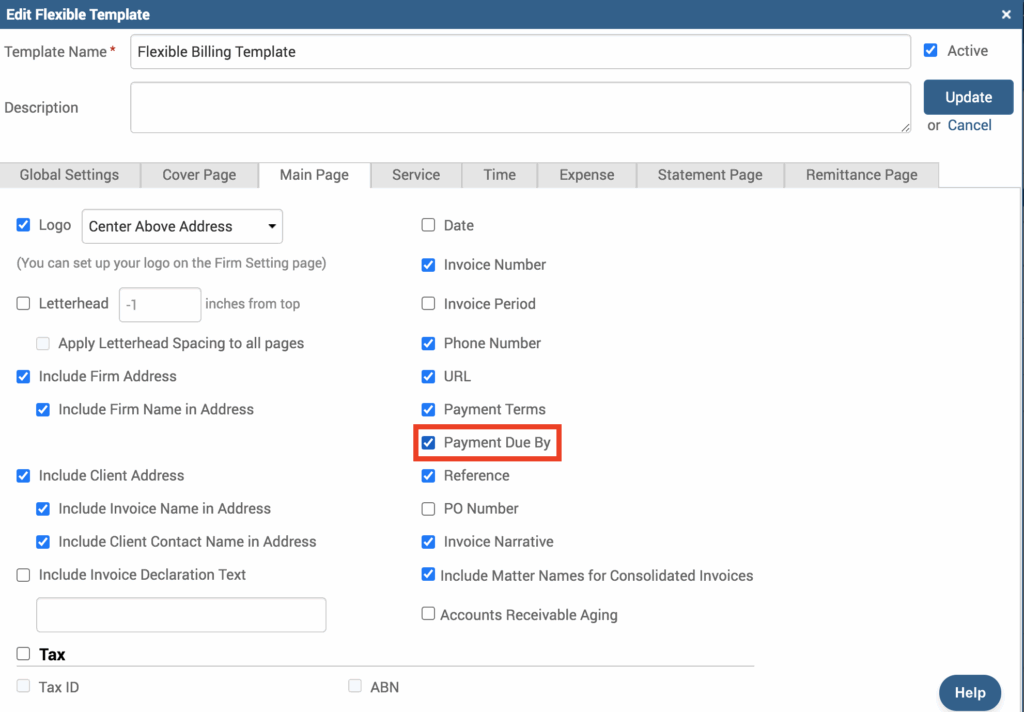Open the Cover Page tab
1024x712 pixels.
(x=199, y=174)
